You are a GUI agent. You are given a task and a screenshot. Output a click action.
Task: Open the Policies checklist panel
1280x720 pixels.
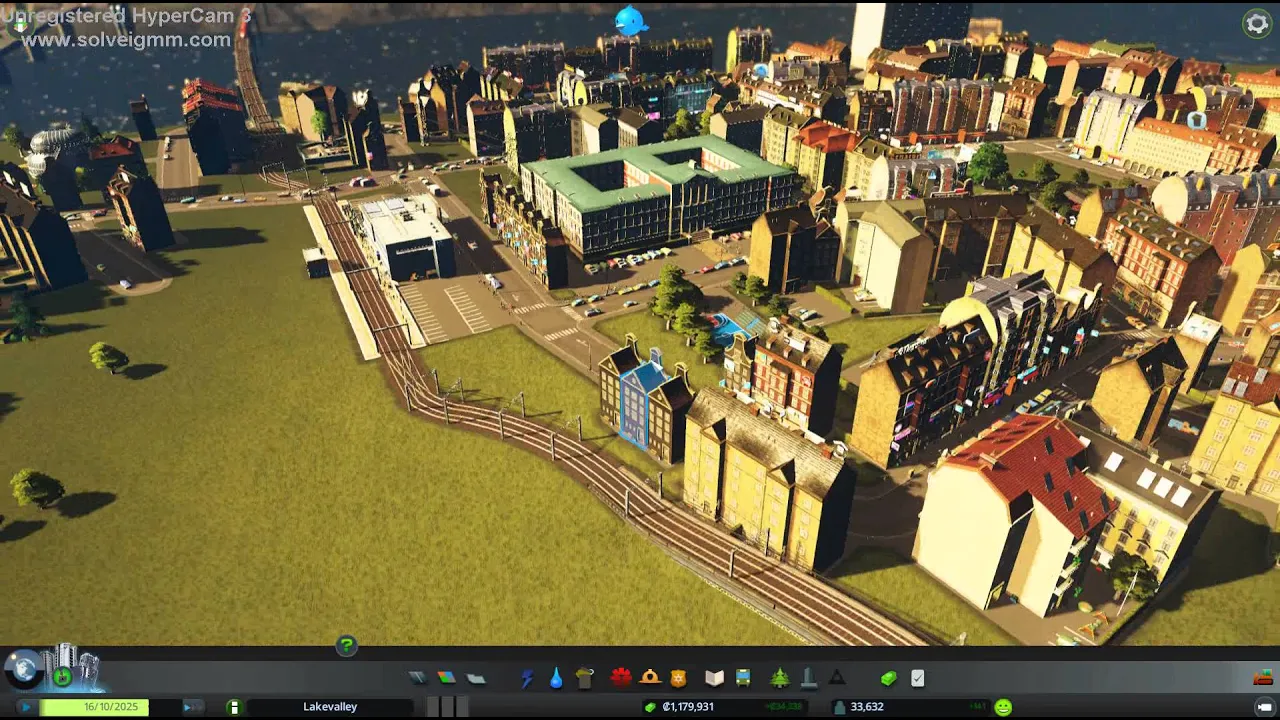[x=917, y=678]
